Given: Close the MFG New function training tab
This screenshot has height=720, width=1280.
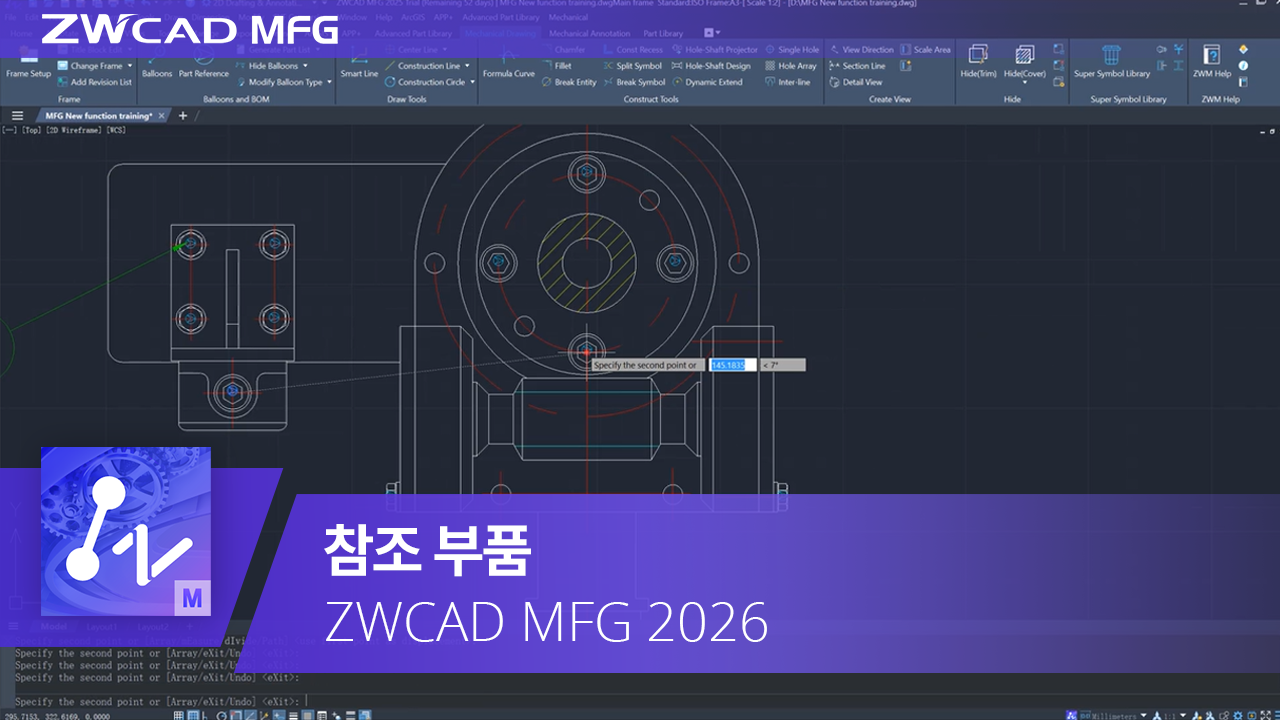Looking at the screenshot, I should click(x=162, y=116).
